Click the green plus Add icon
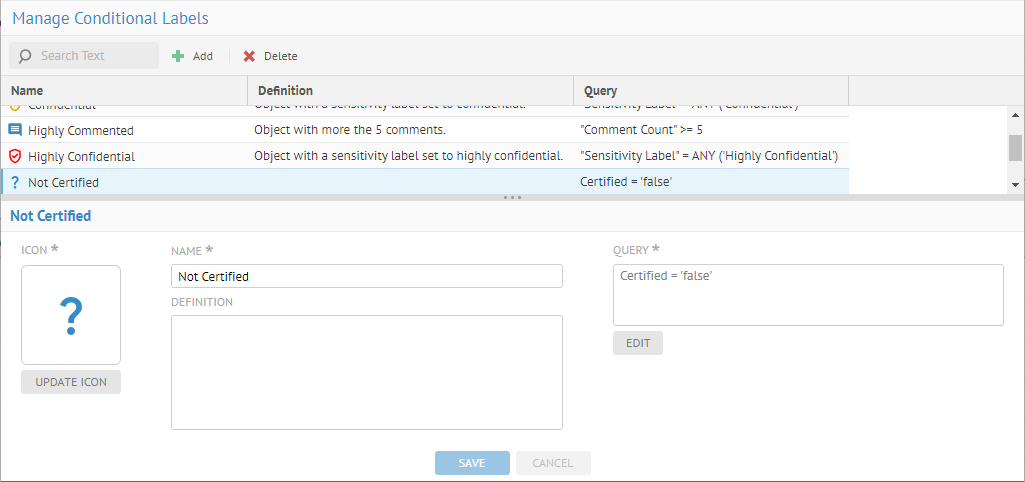 coord(178,56)
